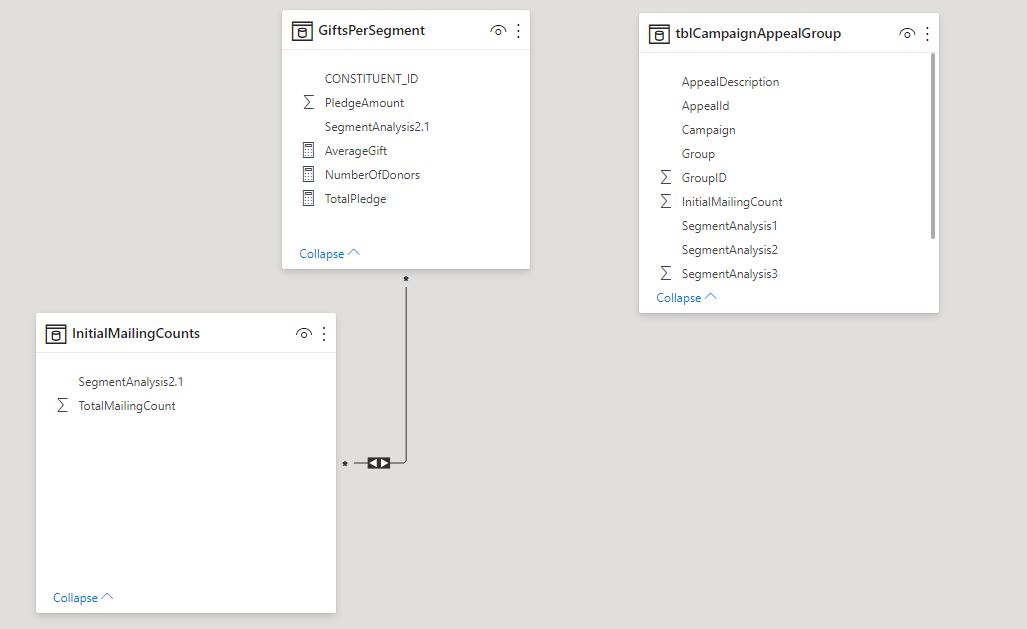Toggle visibility of tblCampaignAppealGroup table
1027x629 pixels.
click(x=906, y=33)
